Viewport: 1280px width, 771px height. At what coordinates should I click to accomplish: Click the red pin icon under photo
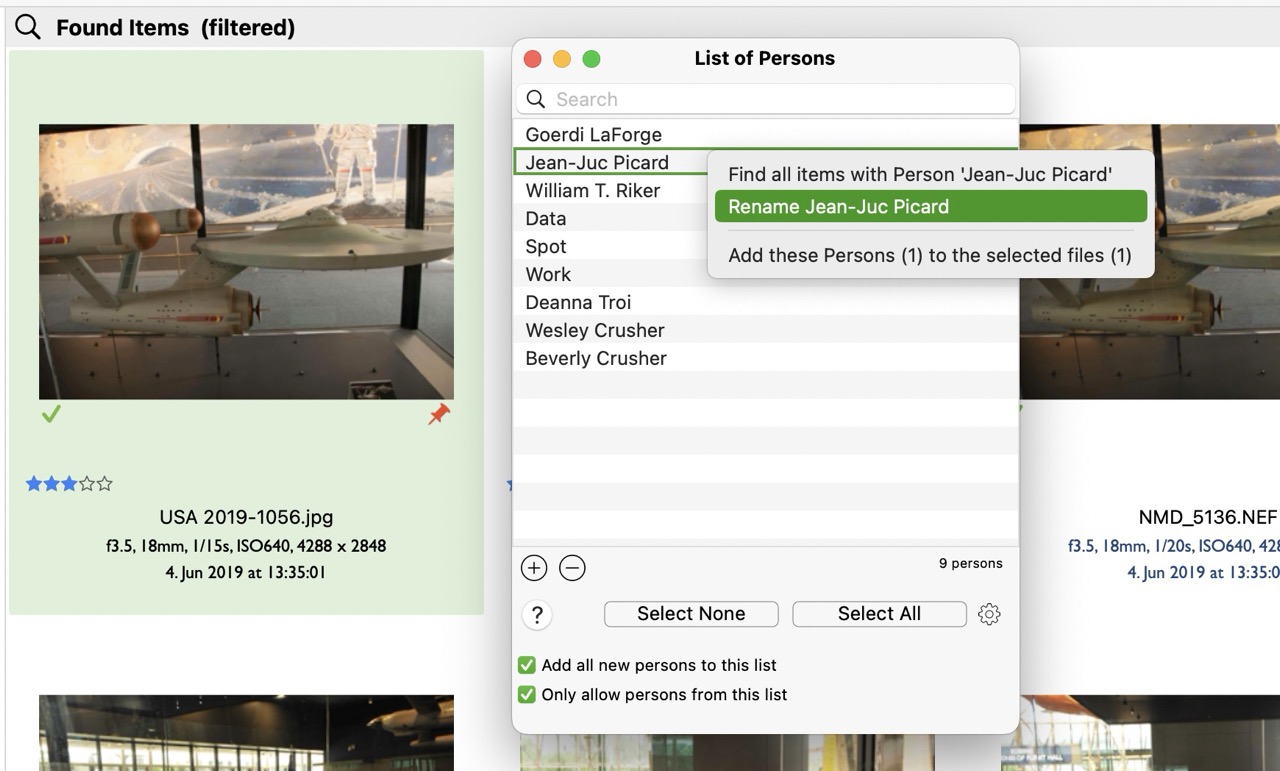(439, 414)
